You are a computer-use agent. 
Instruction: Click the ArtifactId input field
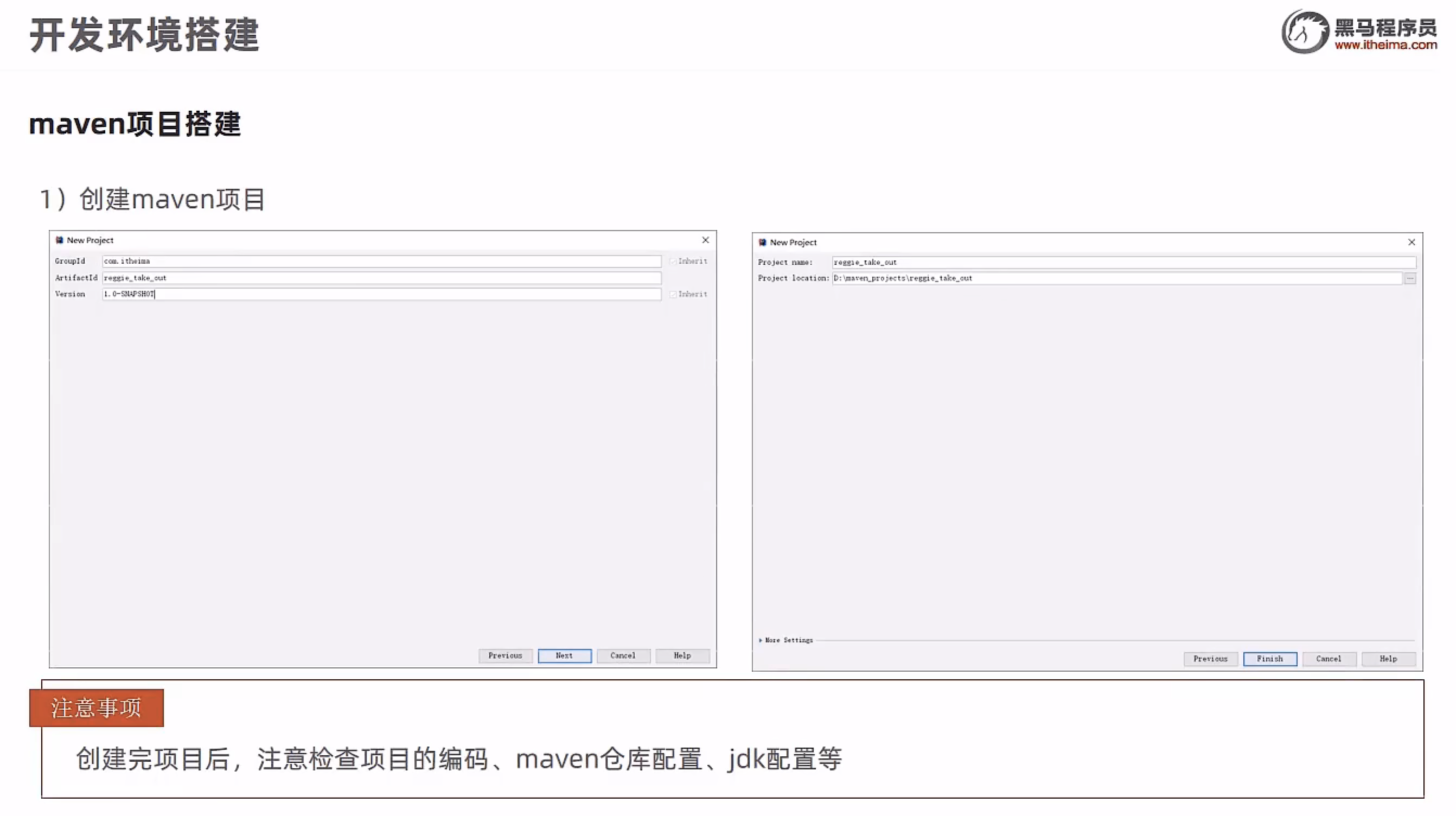click(x=381, y=278)
